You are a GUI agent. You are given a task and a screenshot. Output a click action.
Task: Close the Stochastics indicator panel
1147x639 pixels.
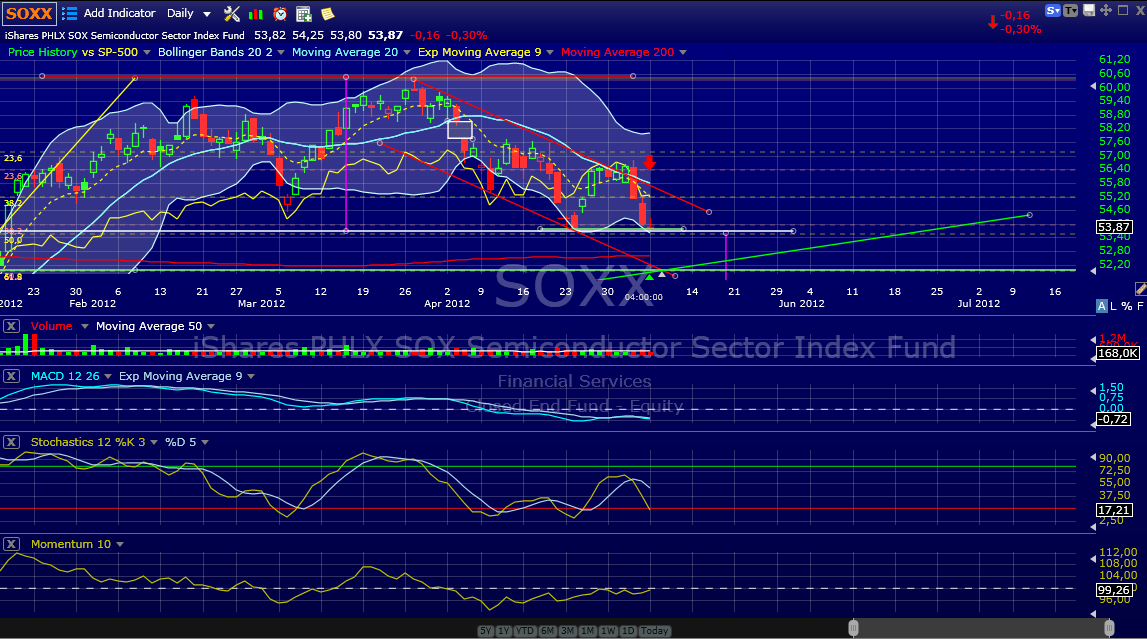point(11,442)
